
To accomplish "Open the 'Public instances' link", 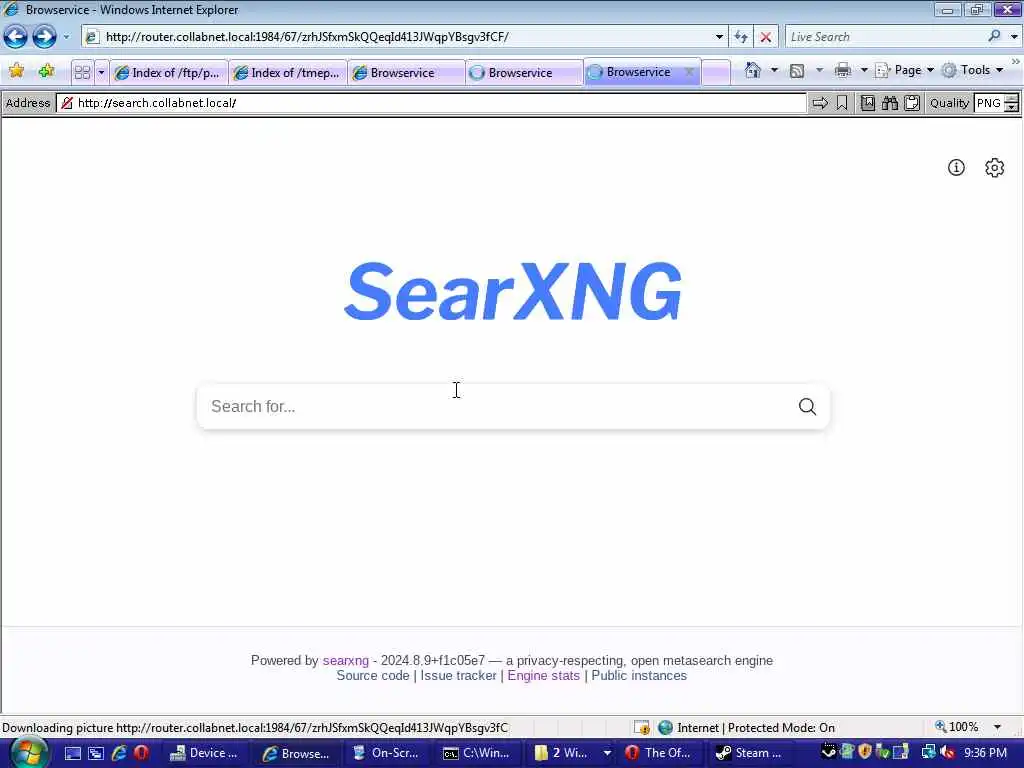I will tap(639, 676).
